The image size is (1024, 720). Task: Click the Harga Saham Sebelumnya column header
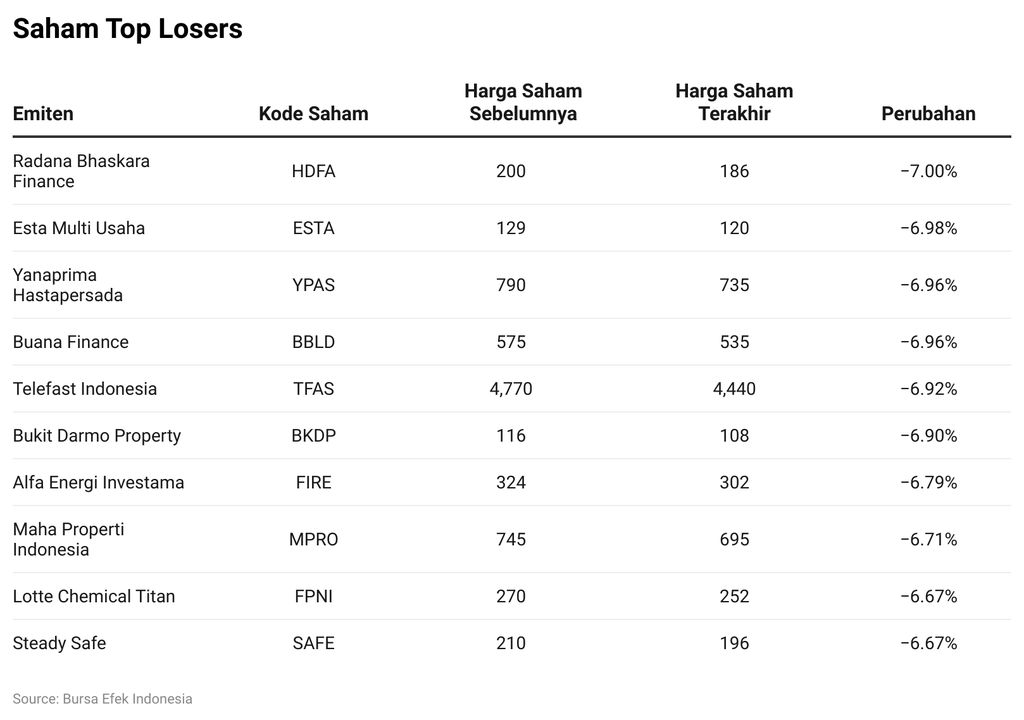point(523,102)
